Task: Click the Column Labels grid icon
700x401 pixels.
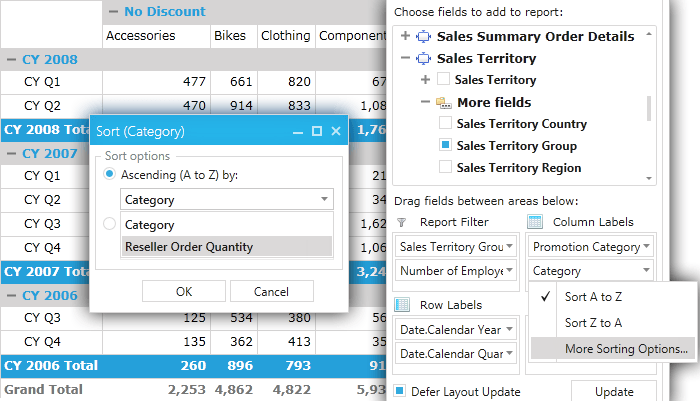Action: click(535, 221)
